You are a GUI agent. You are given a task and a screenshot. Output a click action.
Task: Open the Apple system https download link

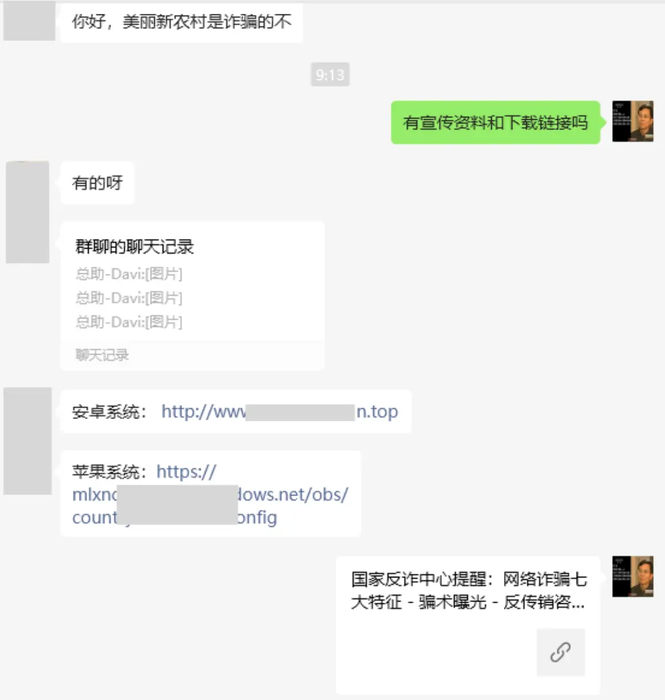(x=210, y=495)
